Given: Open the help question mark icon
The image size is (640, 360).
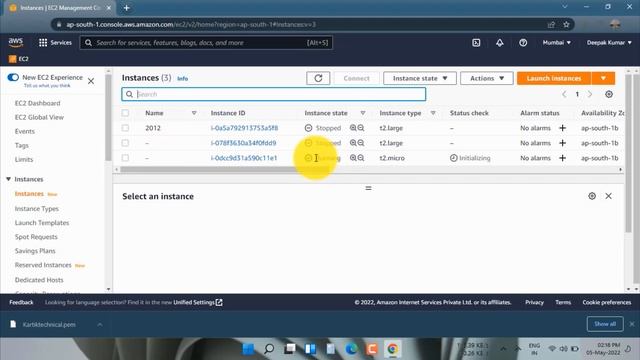Looking at the screenshot, I should [523, 42].
